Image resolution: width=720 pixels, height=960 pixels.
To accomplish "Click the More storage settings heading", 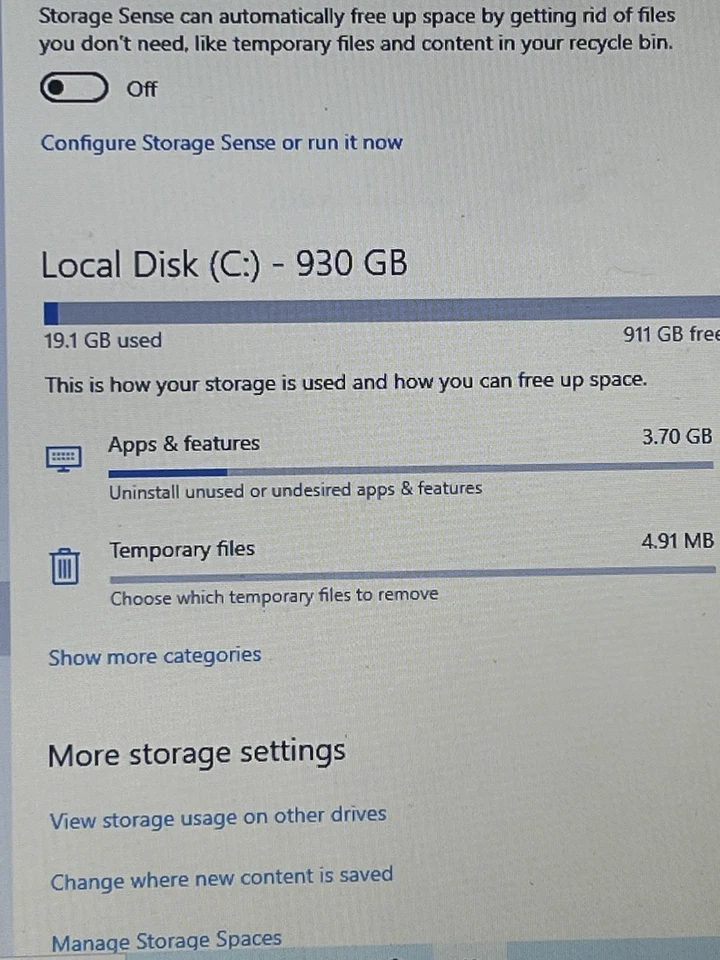I will [196, 752].
